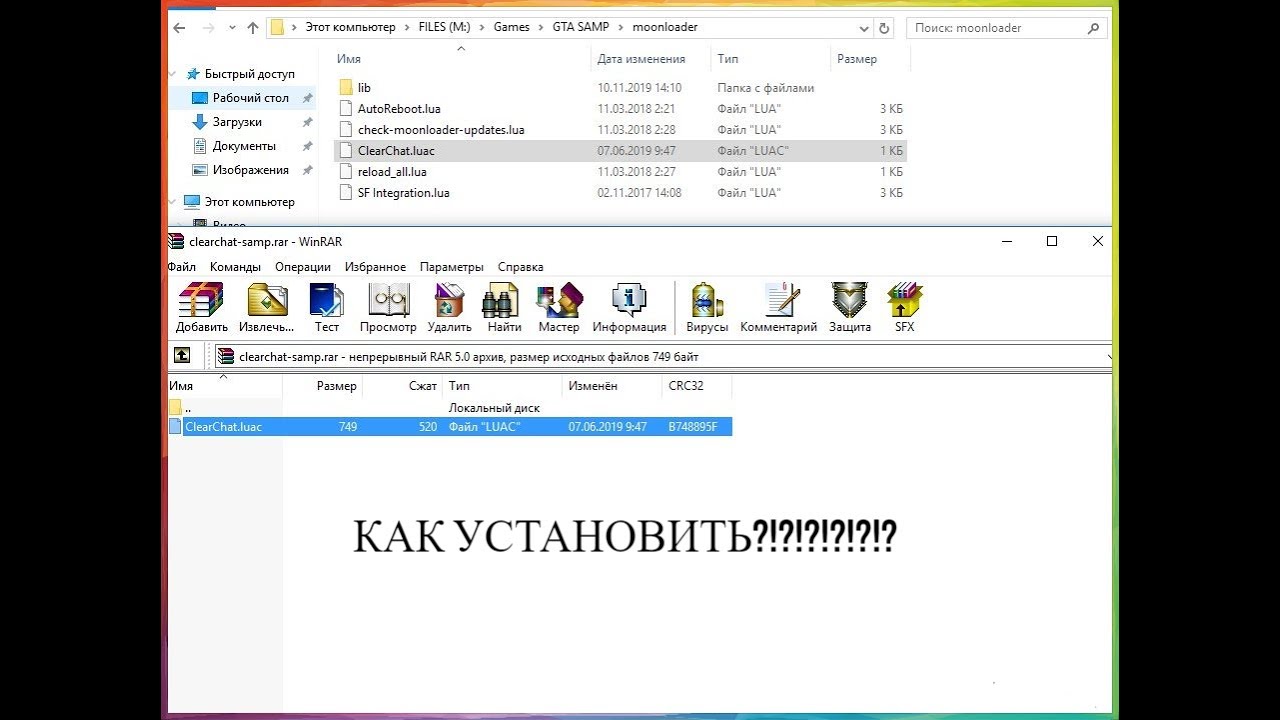Open the Файл menu in WinRAR

click(x=182, y=267)
